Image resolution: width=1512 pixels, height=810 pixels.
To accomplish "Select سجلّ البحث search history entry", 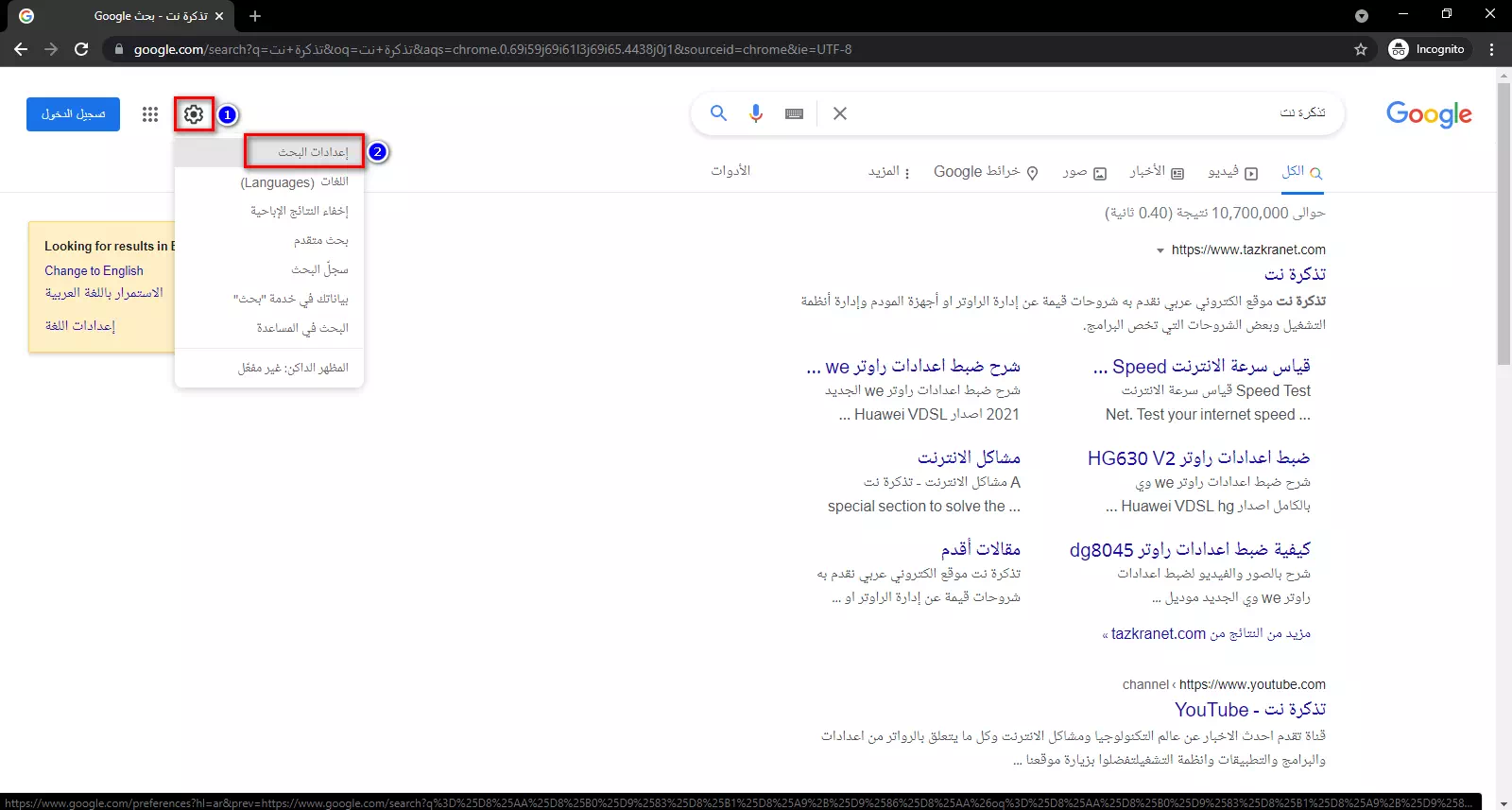I will point(269,269).
